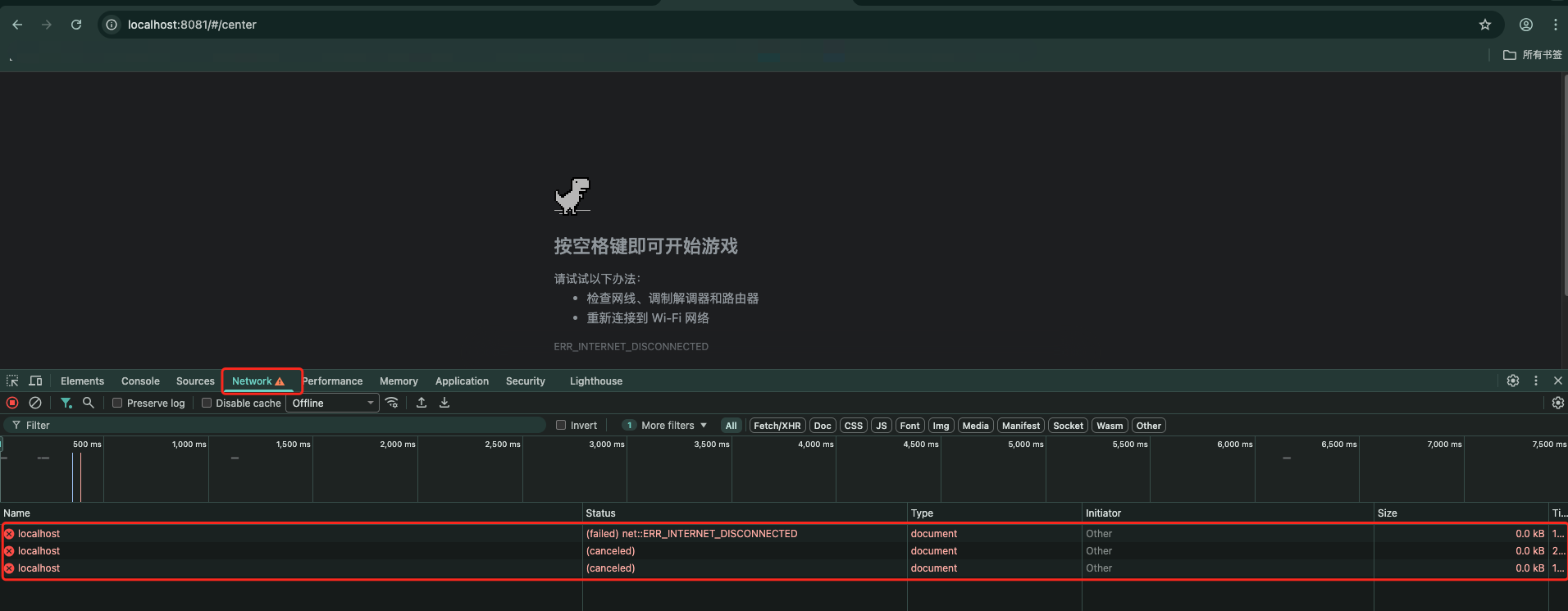Select the failed ERR_INTERNET_DISCONNECTED localhost request
Viewport: 1568px width, 611px height.
pyautogui.click(x=783, y=534)
